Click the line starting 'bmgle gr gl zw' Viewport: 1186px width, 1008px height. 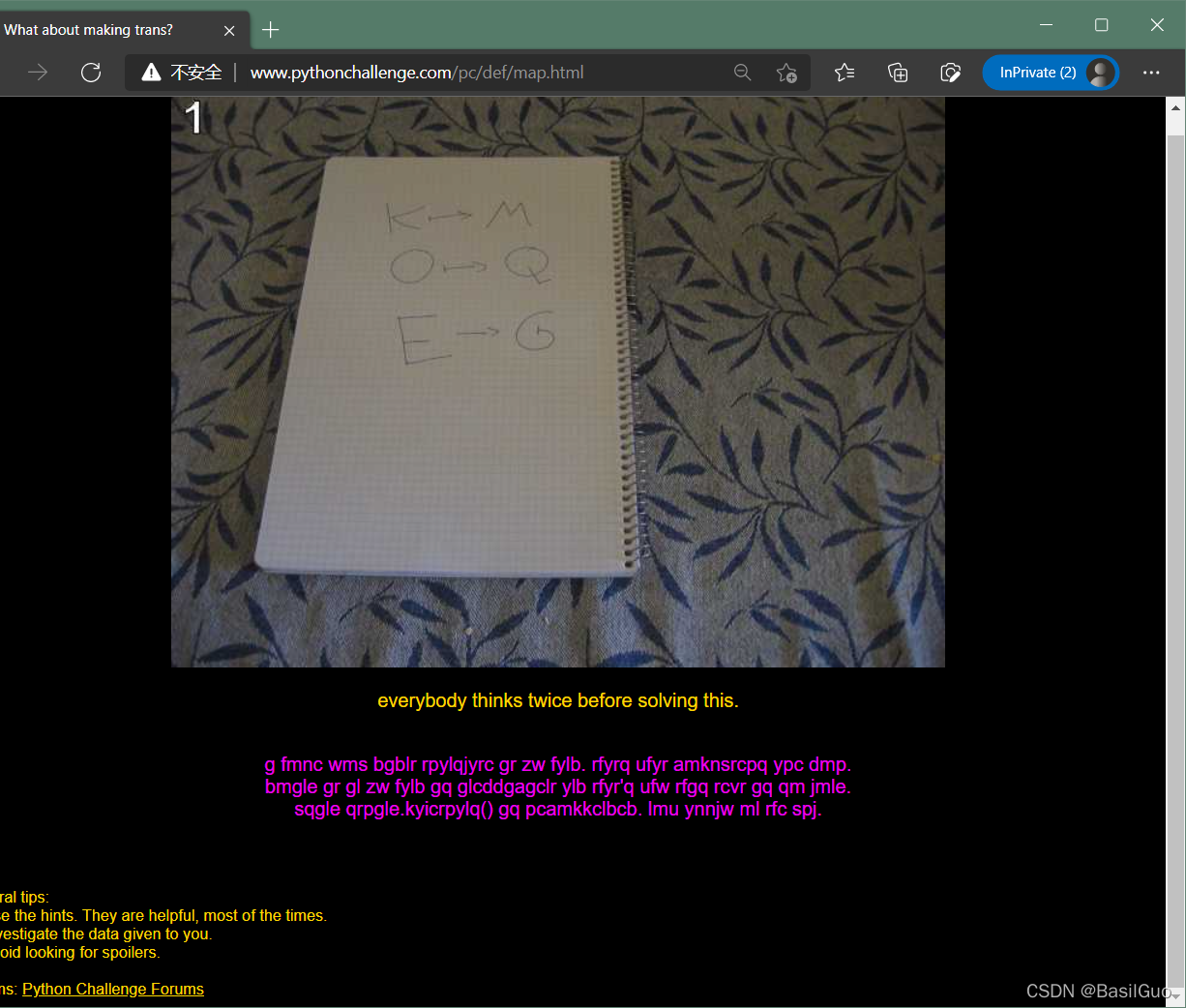coord(558,786)
